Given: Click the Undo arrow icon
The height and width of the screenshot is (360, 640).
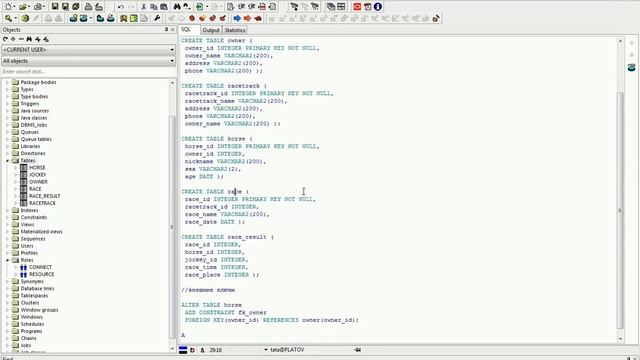Looking at the screenshot, I should [x=121, y=7].
